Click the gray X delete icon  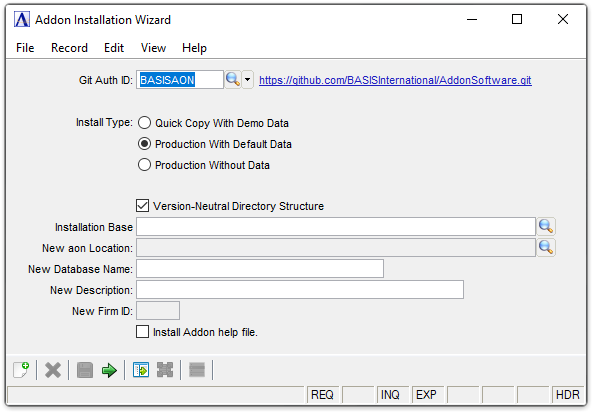coord(53,370)
